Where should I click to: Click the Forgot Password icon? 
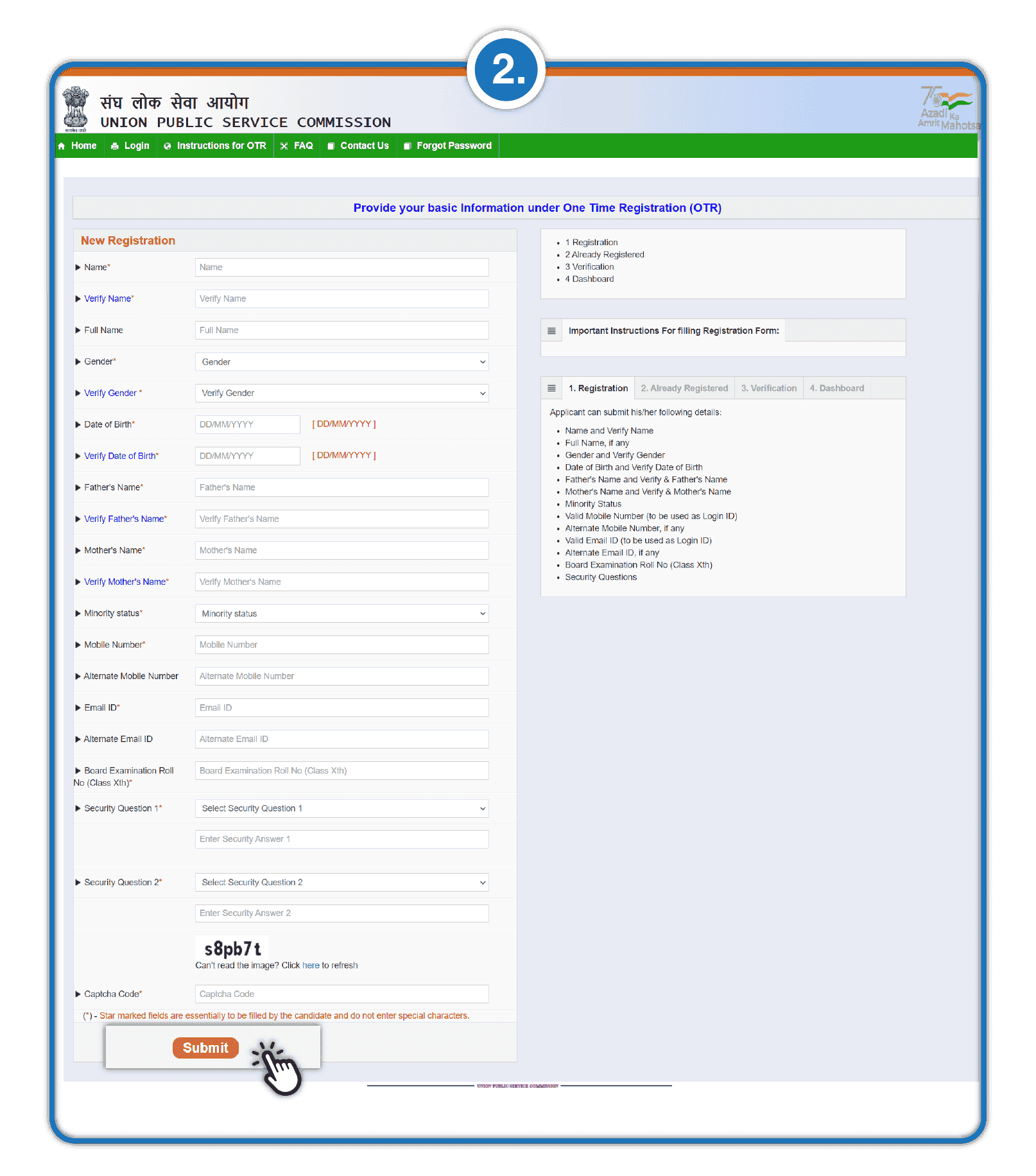[408, 146]
